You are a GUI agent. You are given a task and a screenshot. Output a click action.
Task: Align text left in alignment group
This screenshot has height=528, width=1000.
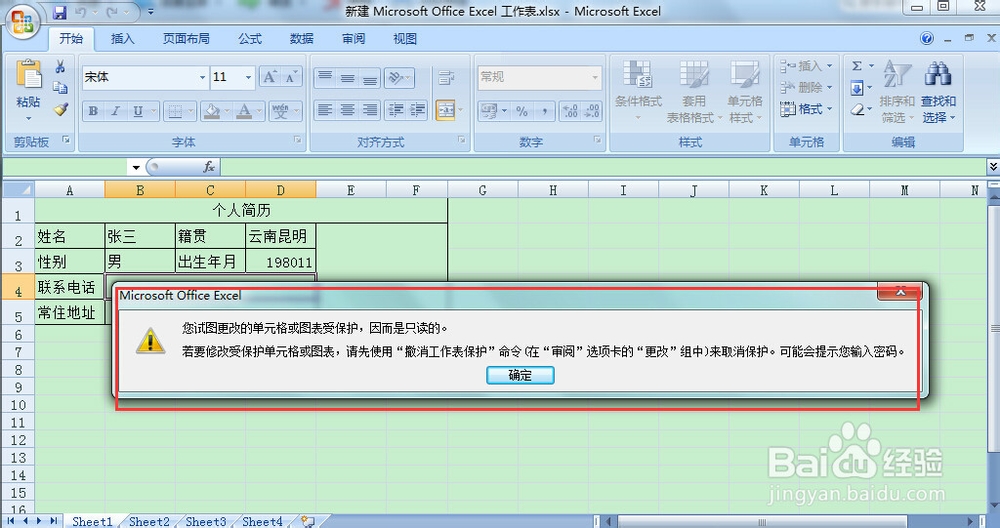325,110
